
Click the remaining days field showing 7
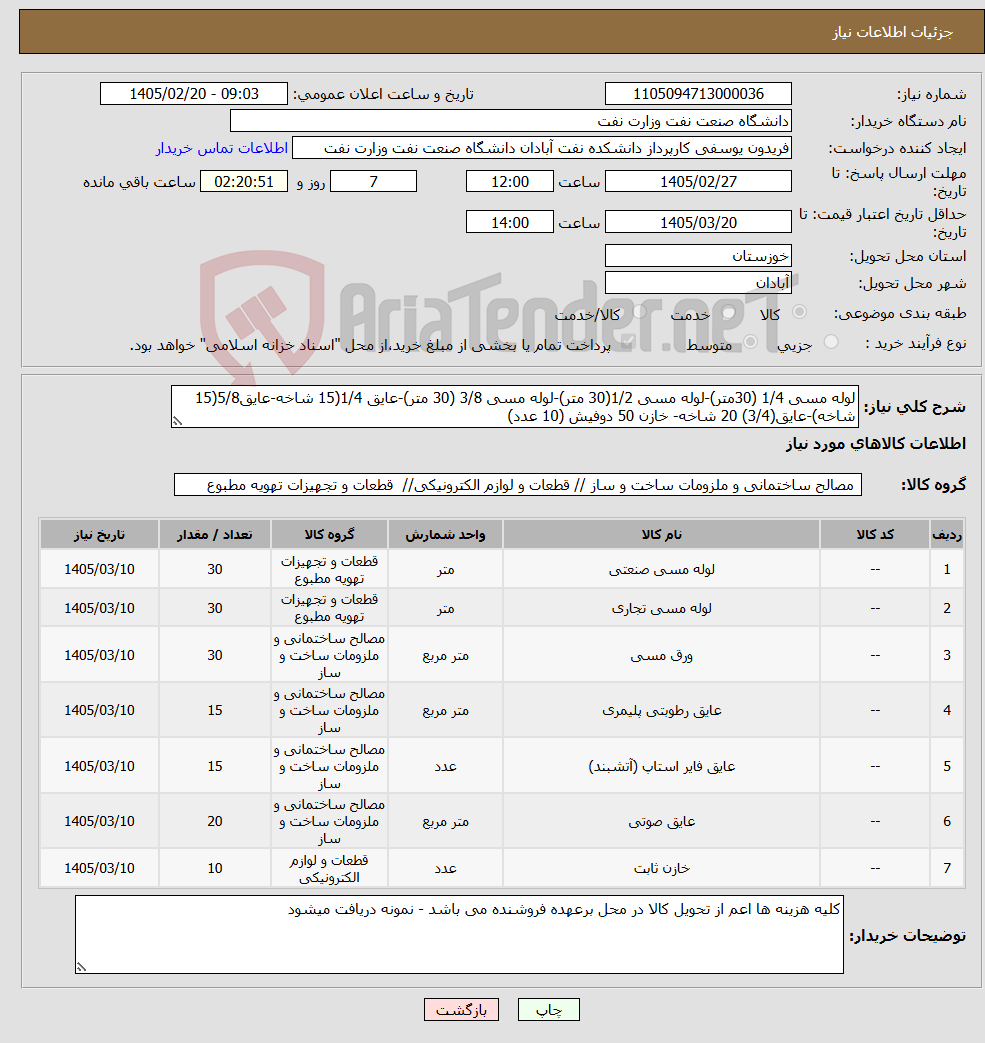tap(374, 182)
